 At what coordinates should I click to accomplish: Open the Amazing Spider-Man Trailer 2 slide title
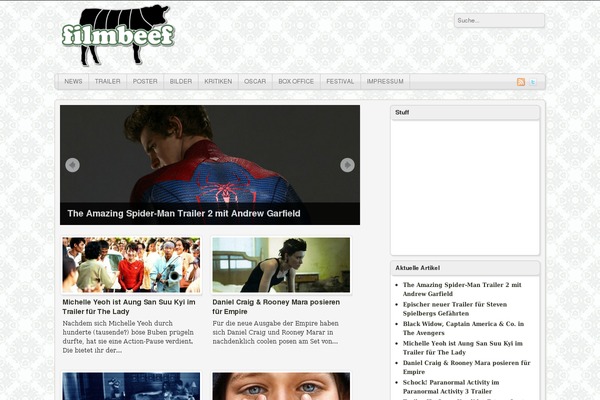(184, 214)
